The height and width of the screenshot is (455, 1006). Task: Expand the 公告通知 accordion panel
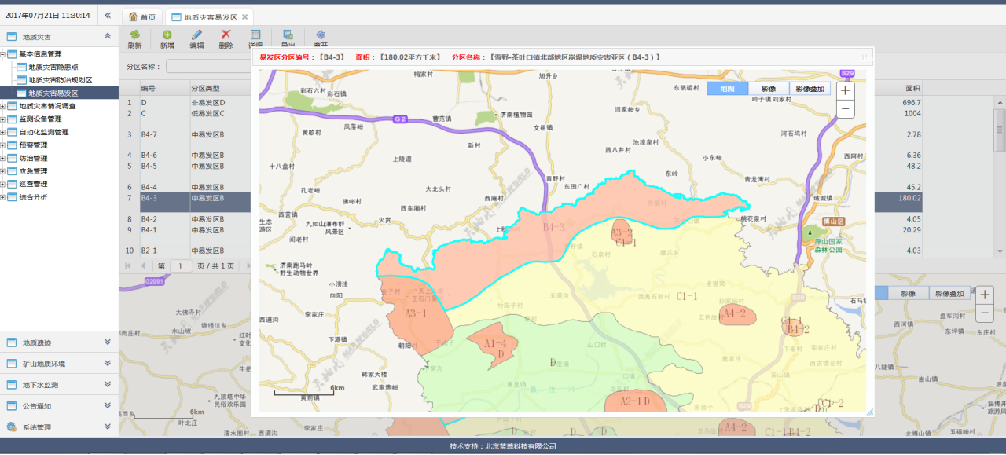[x=108, y=406]
